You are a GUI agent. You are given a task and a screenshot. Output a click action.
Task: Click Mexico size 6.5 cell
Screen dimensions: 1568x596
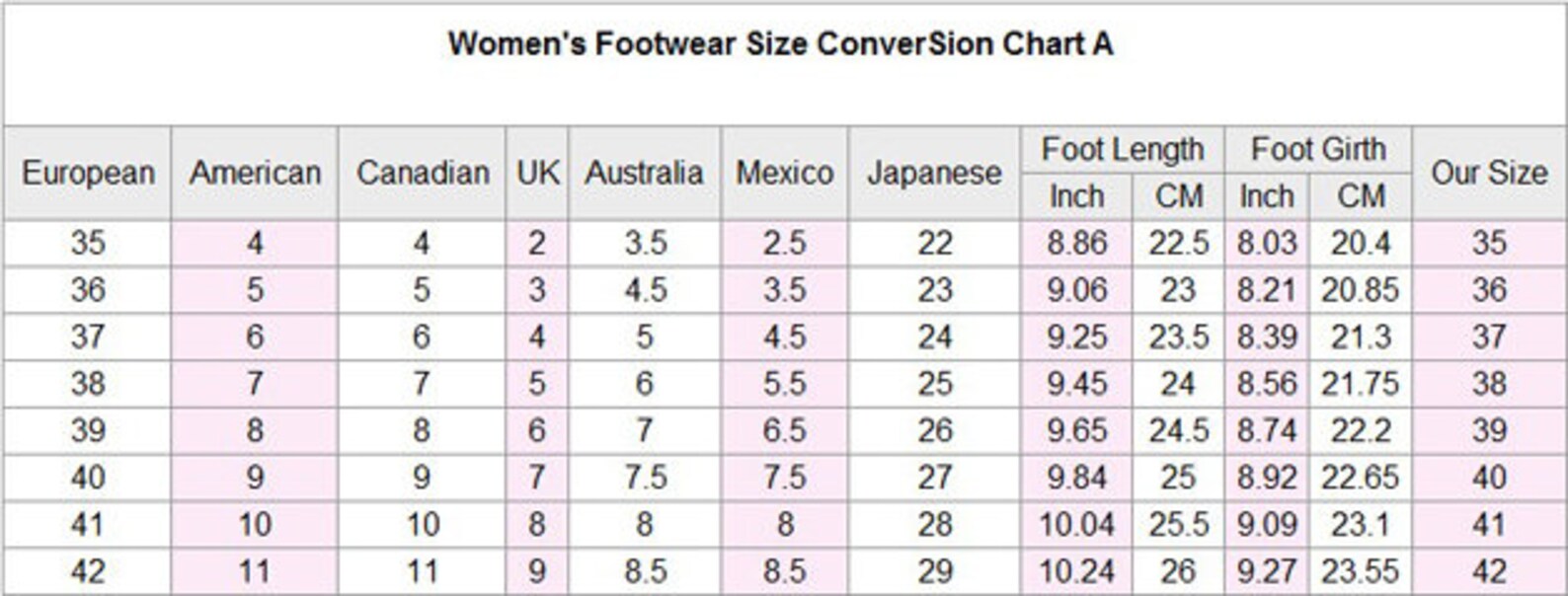click(784, 430)
